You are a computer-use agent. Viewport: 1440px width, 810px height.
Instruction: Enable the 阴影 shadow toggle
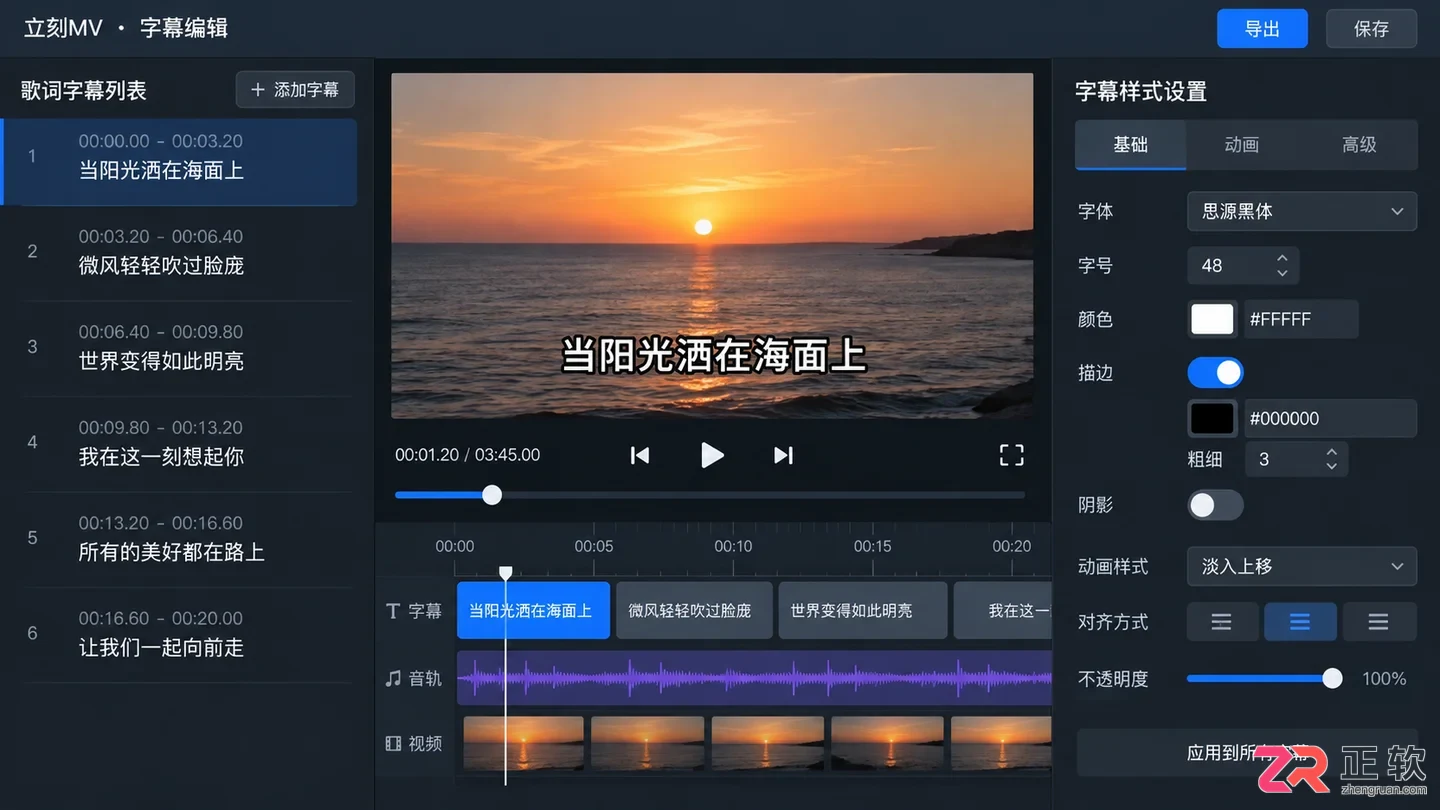point(1216,505)
